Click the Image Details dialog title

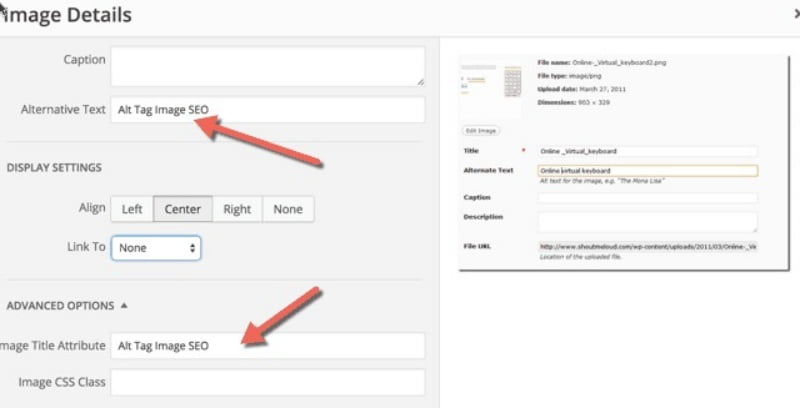68,16
